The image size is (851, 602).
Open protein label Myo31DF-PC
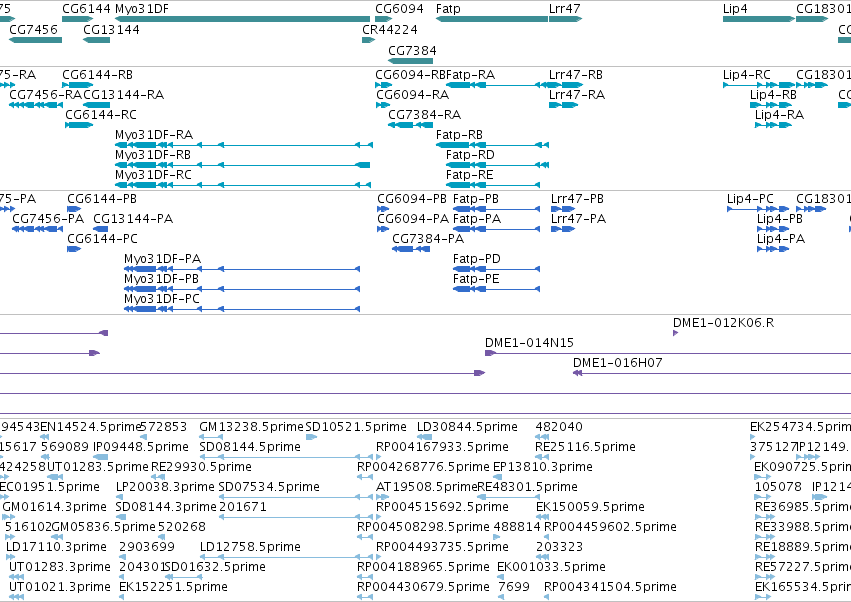[x=162, y=299]
